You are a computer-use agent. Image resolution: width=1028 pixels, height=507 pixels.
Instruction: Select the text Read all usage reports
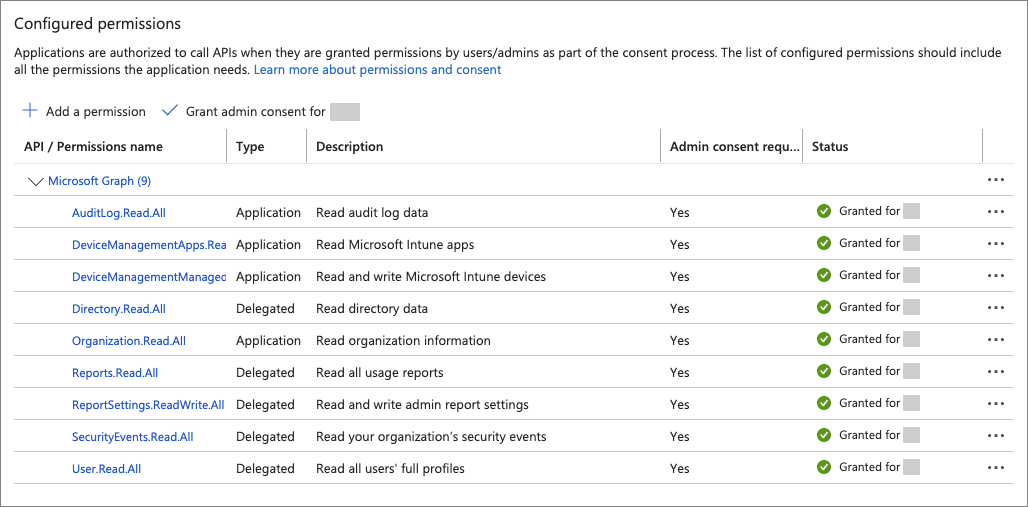tap(380, 373)
